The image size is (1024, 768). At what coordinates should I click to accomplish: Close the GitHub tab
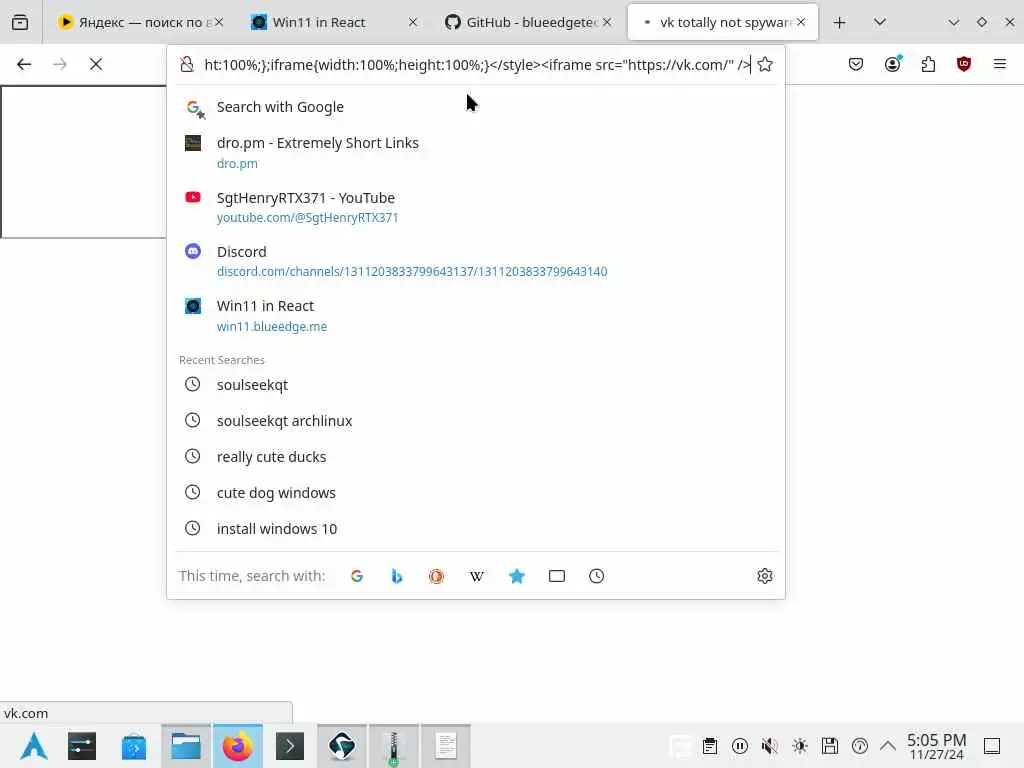[607, 22]
